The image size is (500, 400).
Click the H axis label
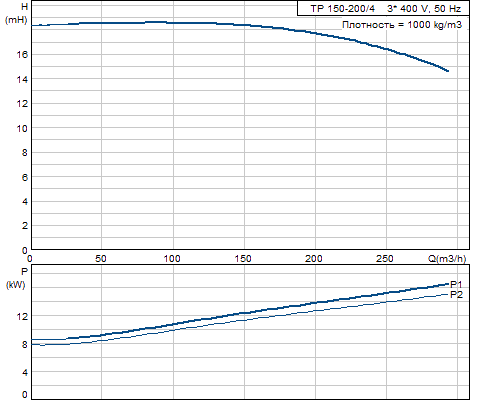16,13
